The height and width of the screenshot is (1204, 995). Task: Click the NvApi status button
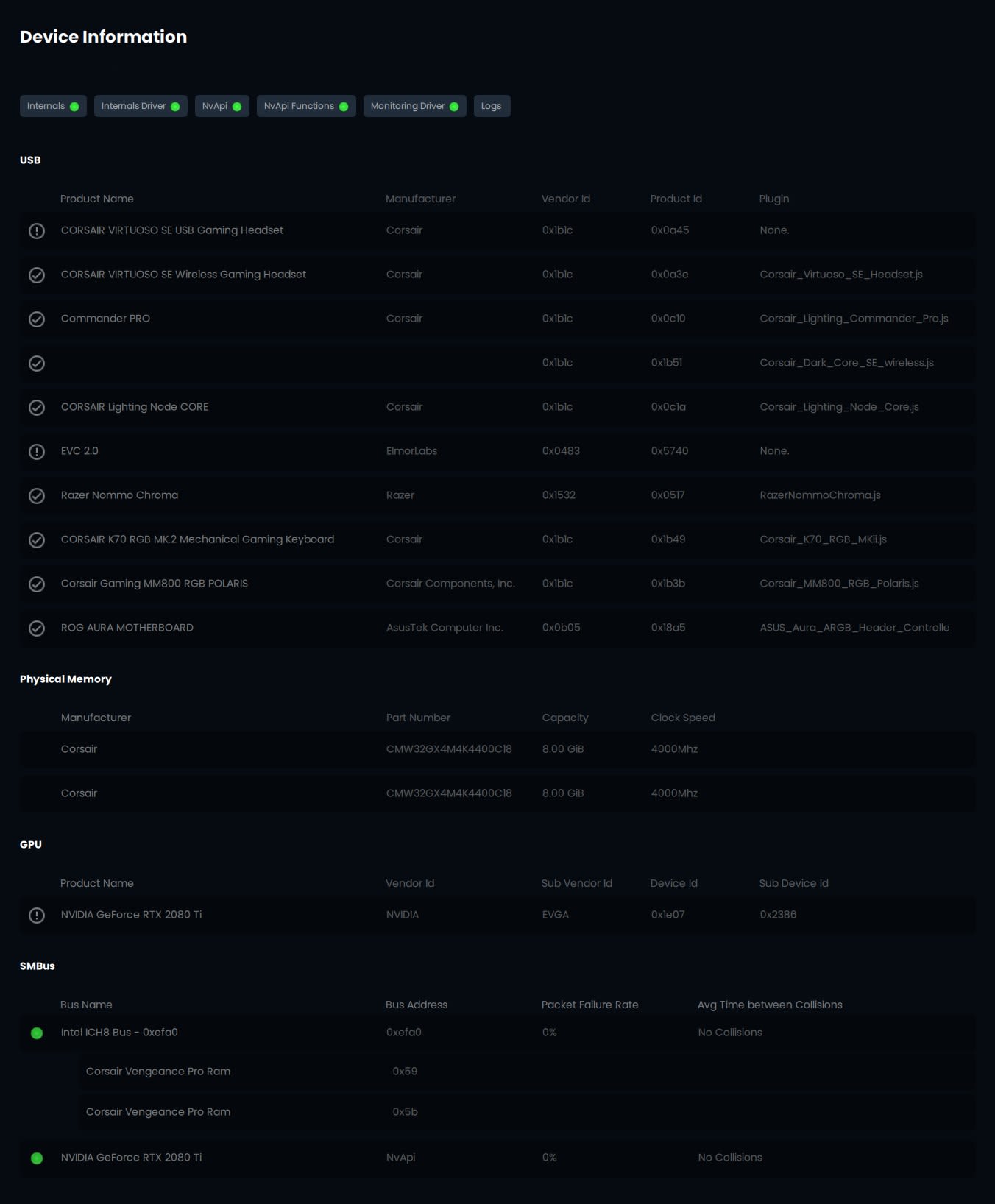tap(222, 106)
